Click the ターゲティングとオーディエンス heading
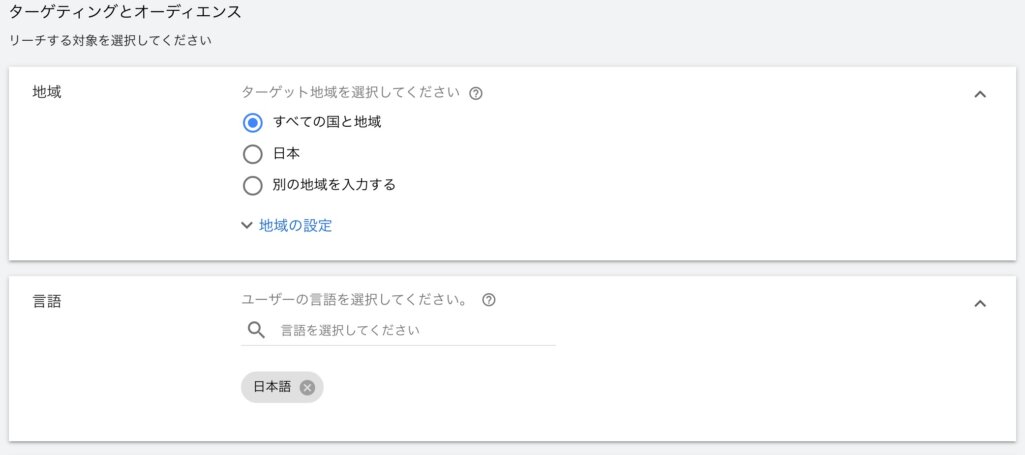Screen dimensions: 1025x455 point(125,14)
